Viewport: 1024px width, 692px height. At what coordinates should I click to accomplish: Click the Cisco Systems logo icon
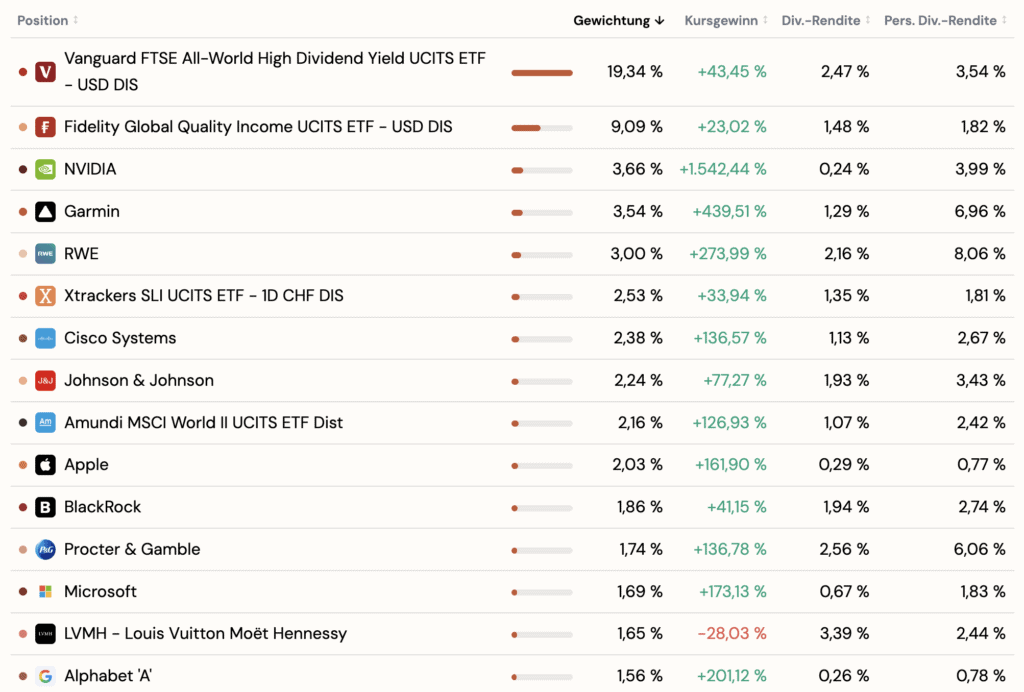[45, 338]
